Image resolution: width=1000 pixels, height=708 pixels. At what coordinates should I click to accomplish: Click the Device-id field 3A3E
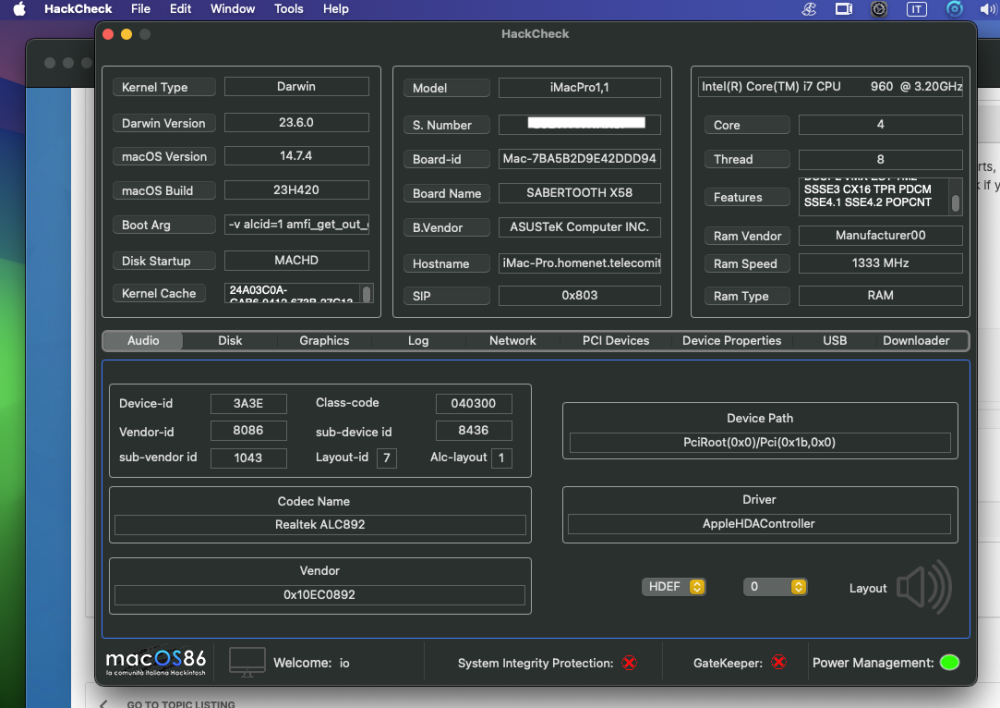[x=248, y=404]
